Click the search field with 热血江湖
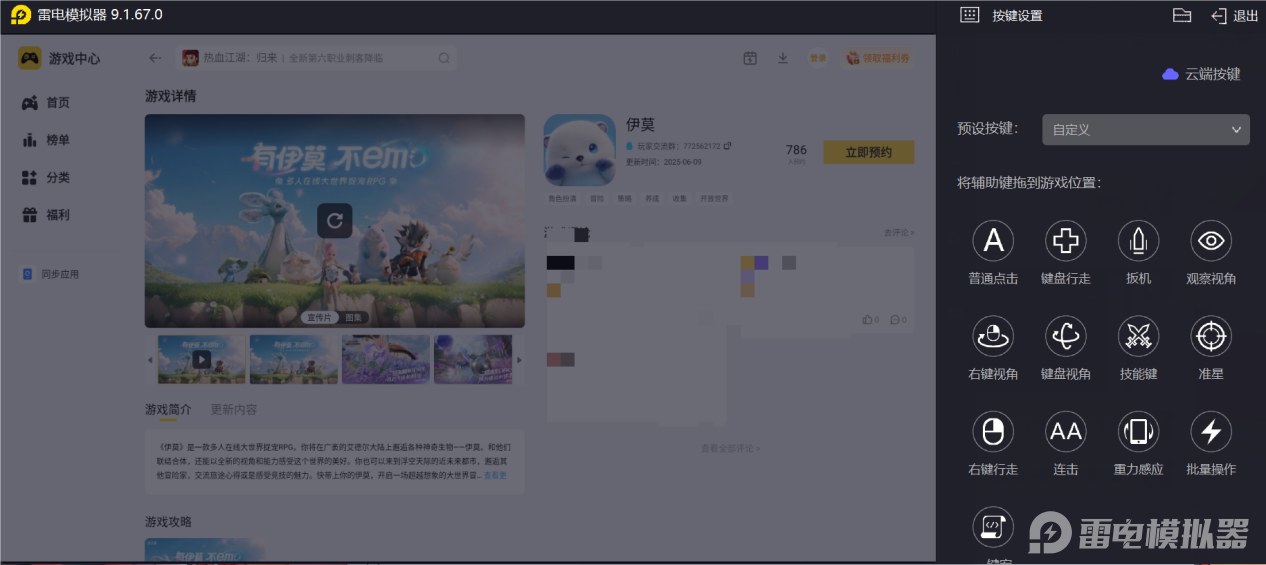 [x=317, y=58]
